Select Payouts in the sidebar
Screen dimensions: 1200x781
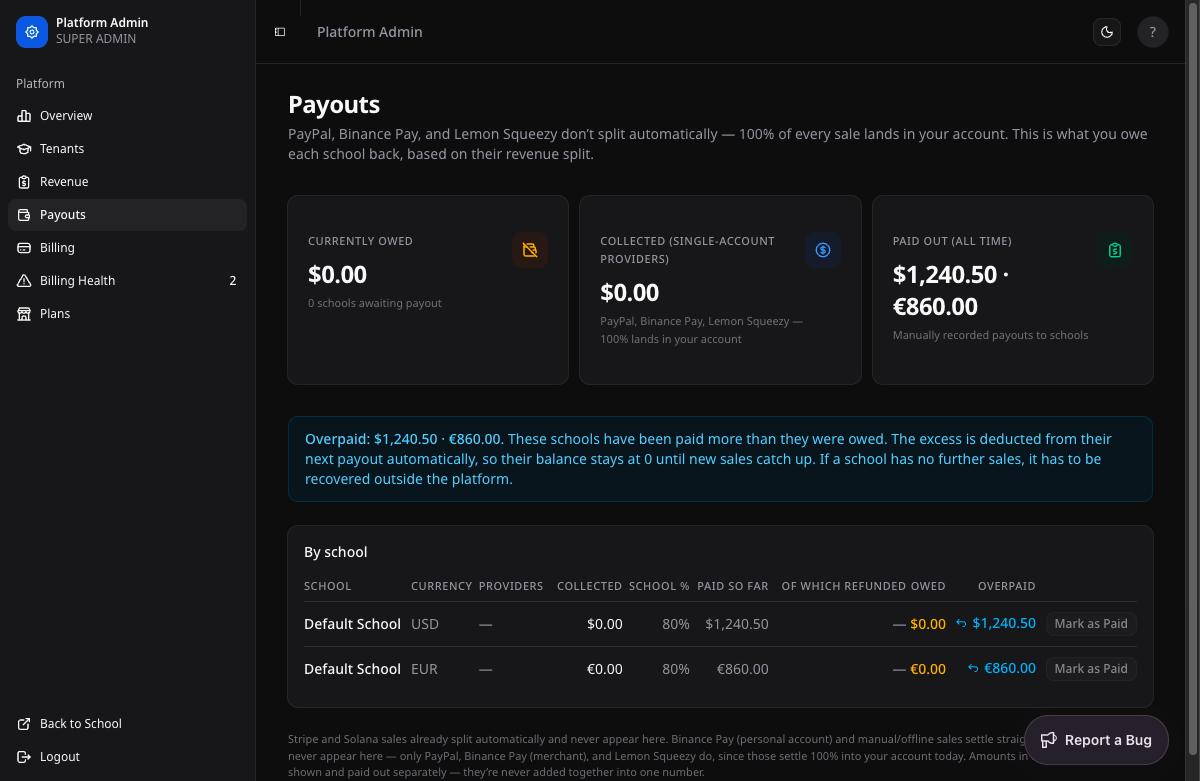[127, 215]
